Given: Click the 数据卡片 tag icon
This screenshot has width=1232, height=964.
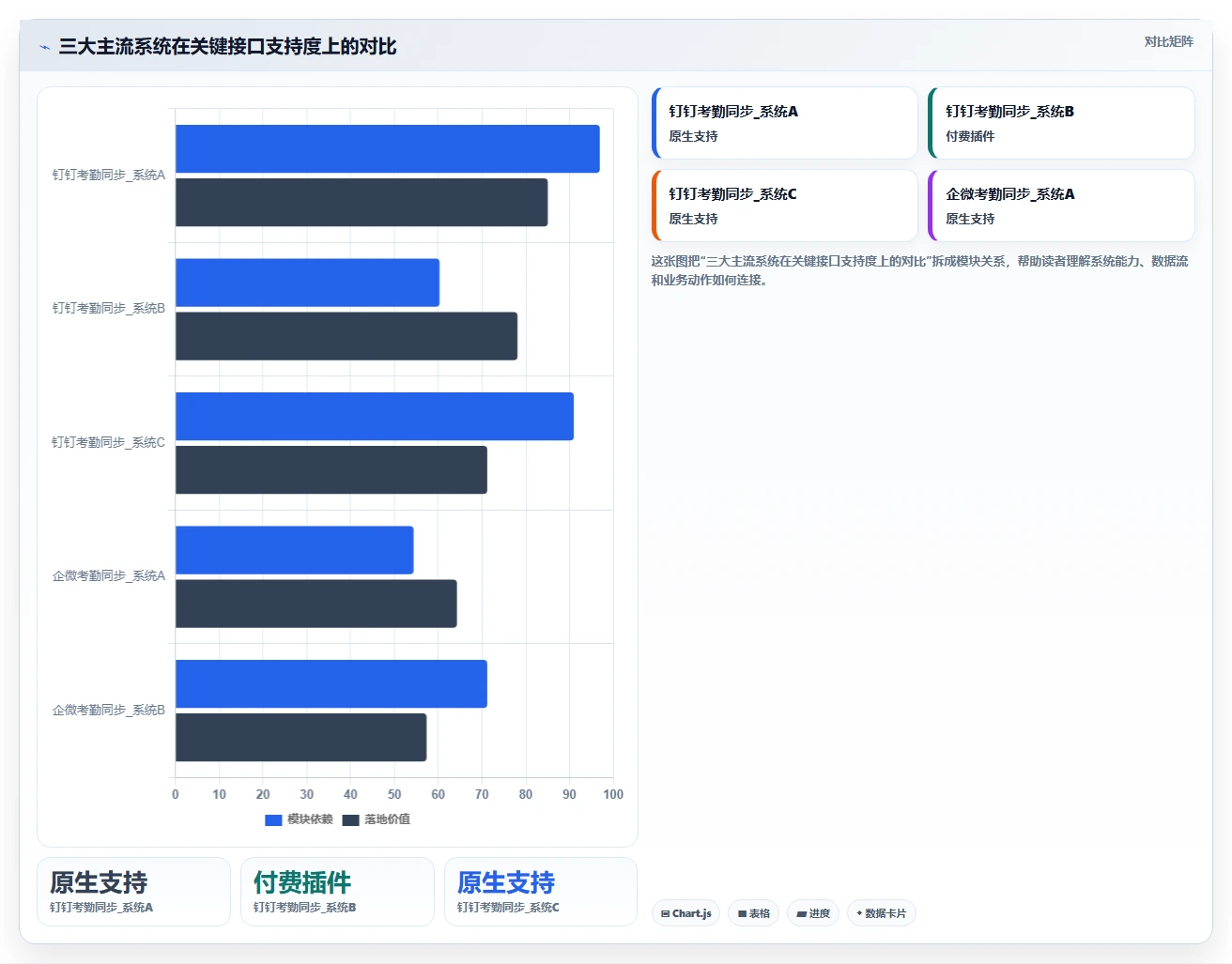Looking at the screenshot, I should [859, 913].
